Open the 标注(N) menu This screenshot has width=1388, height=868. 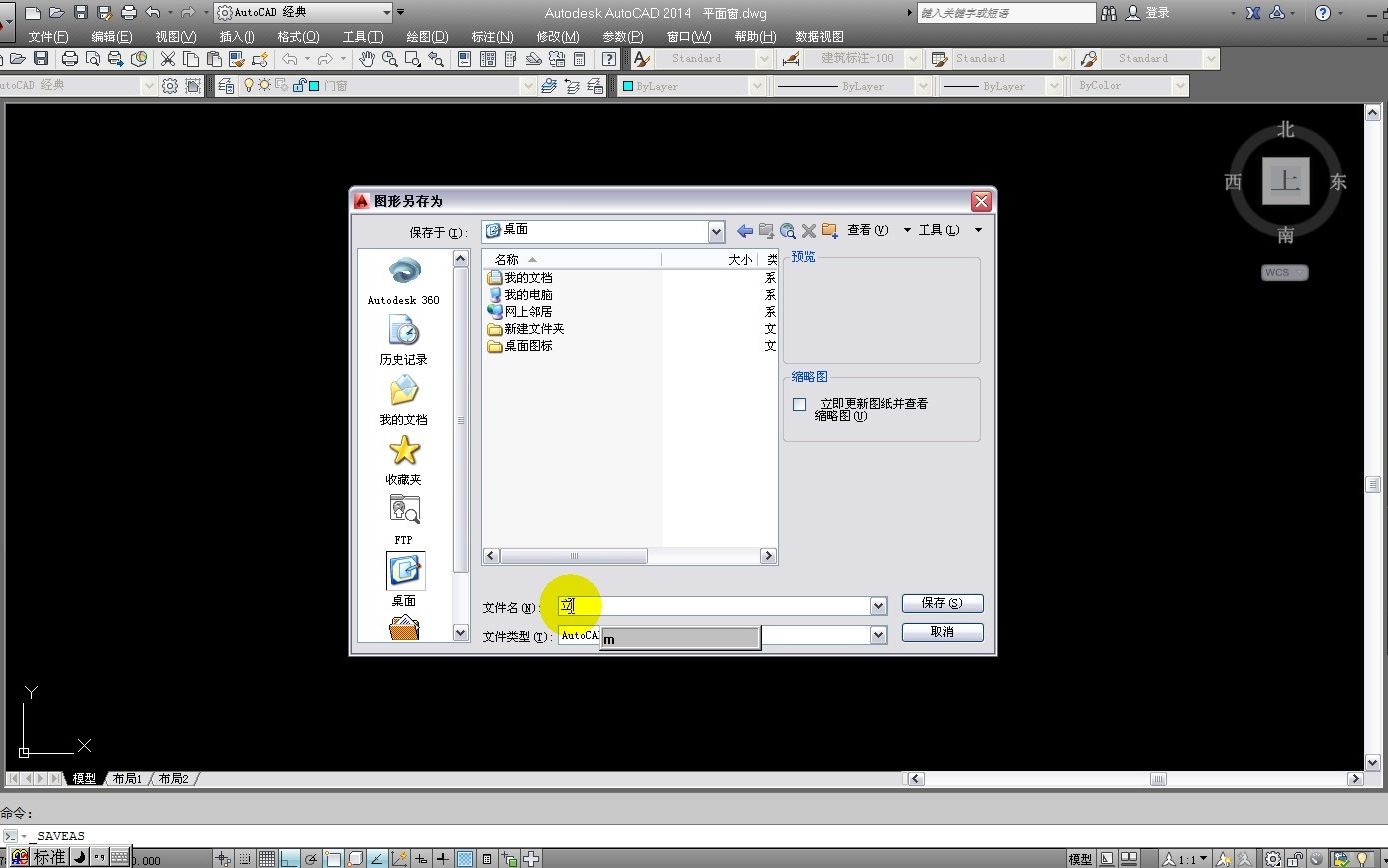click(492, 36)
